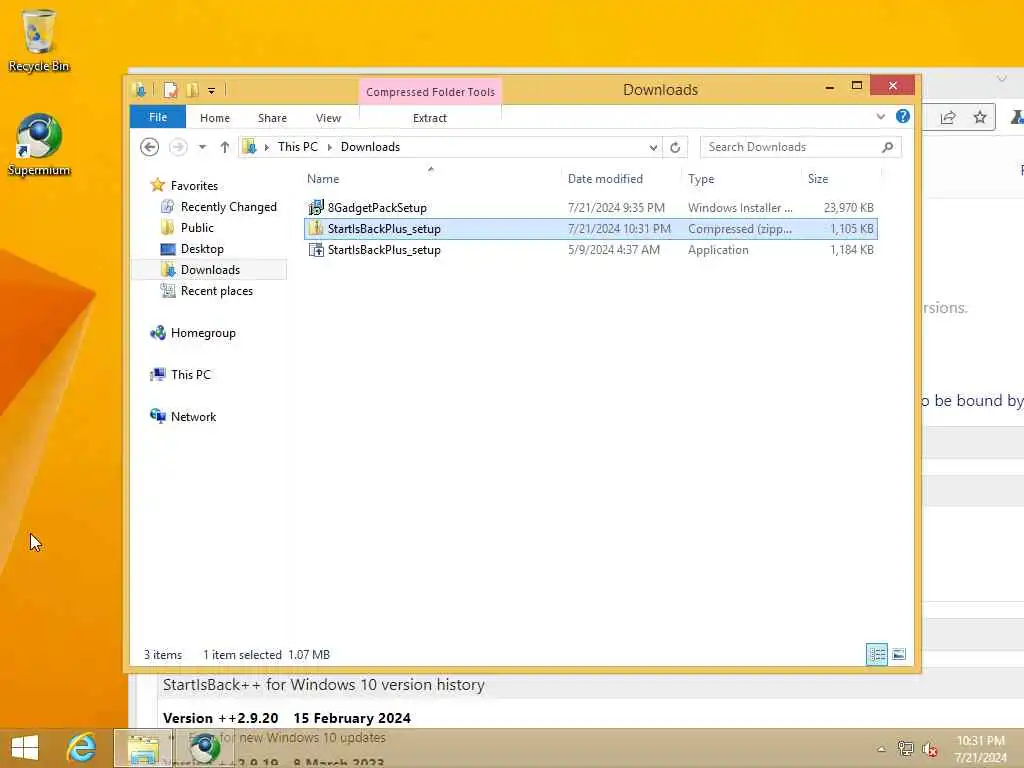Screen dimensions: 1024x768
Task: Click the Forward navigation arrow in Explorer
Action: (178, 147)
